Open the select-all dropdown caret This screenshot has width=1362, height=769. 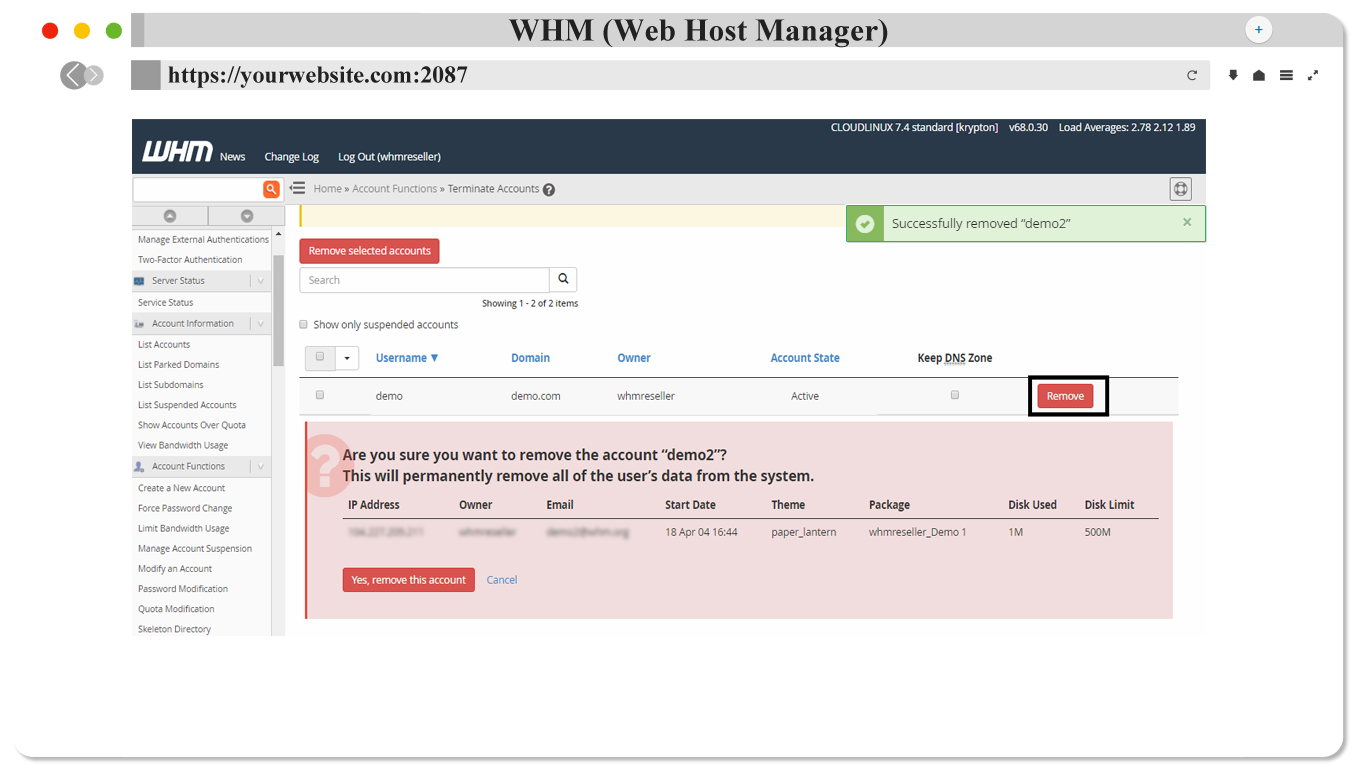(x=347, y=358)
